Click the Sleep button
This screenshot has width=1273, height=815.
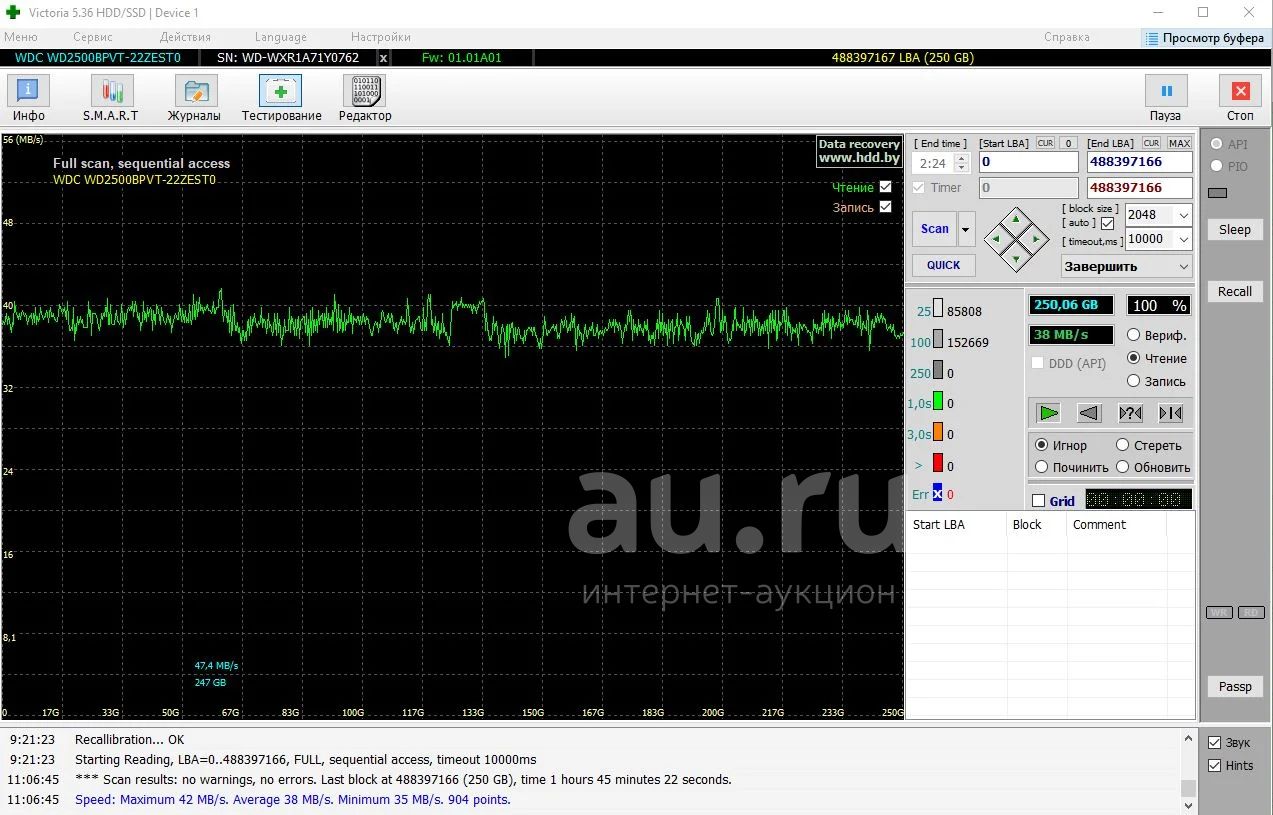pos(1235,229)
